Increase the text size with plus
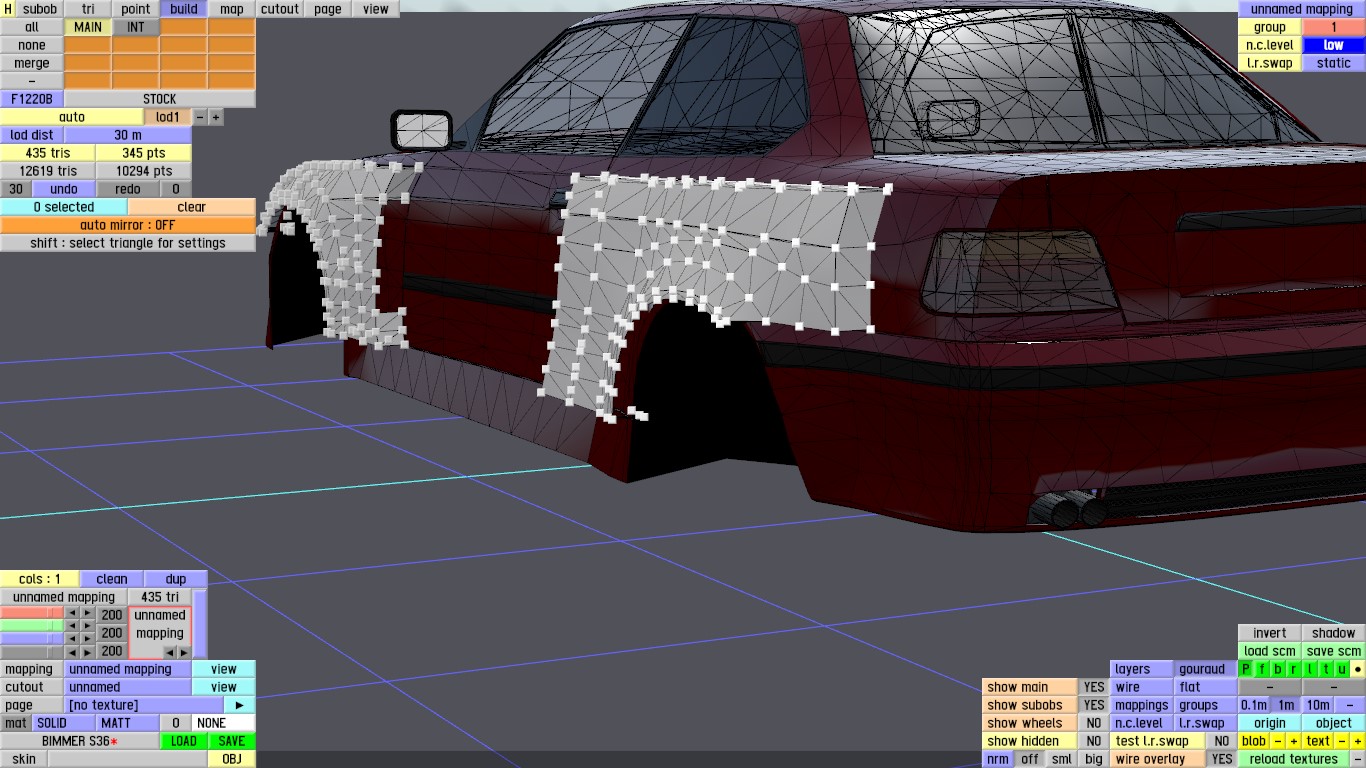 pyautogui.click(x=1358, y=741)
